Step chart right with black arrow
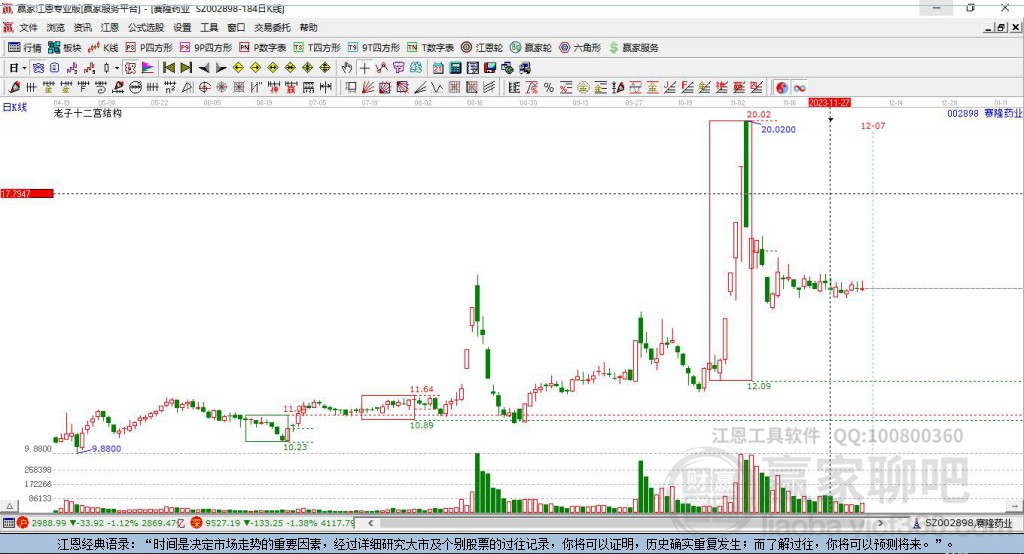Screen dimensions: 1024x554 221,68
